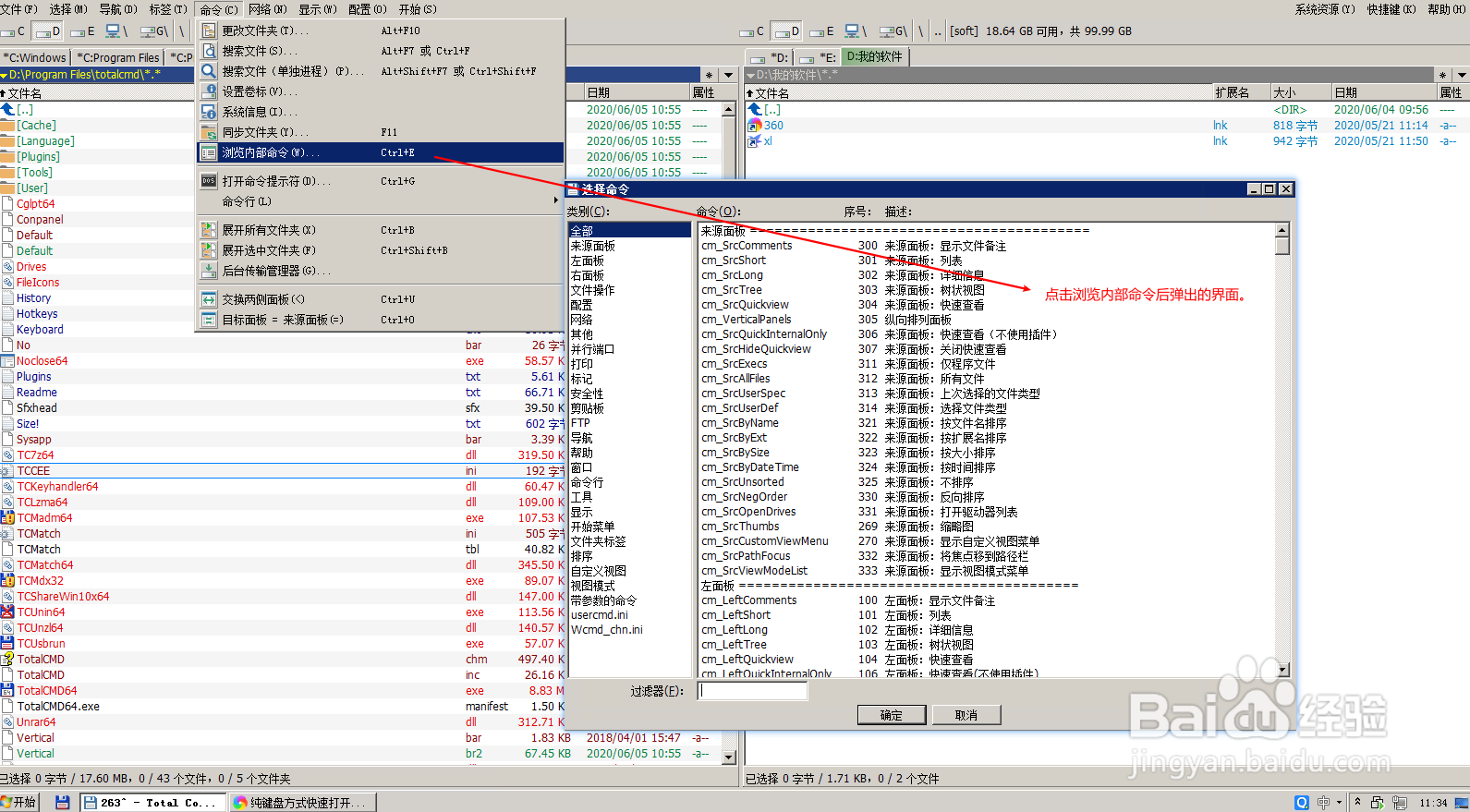
Task: Click the xl shortcut icon in right panel
Action: coord(755,141)
